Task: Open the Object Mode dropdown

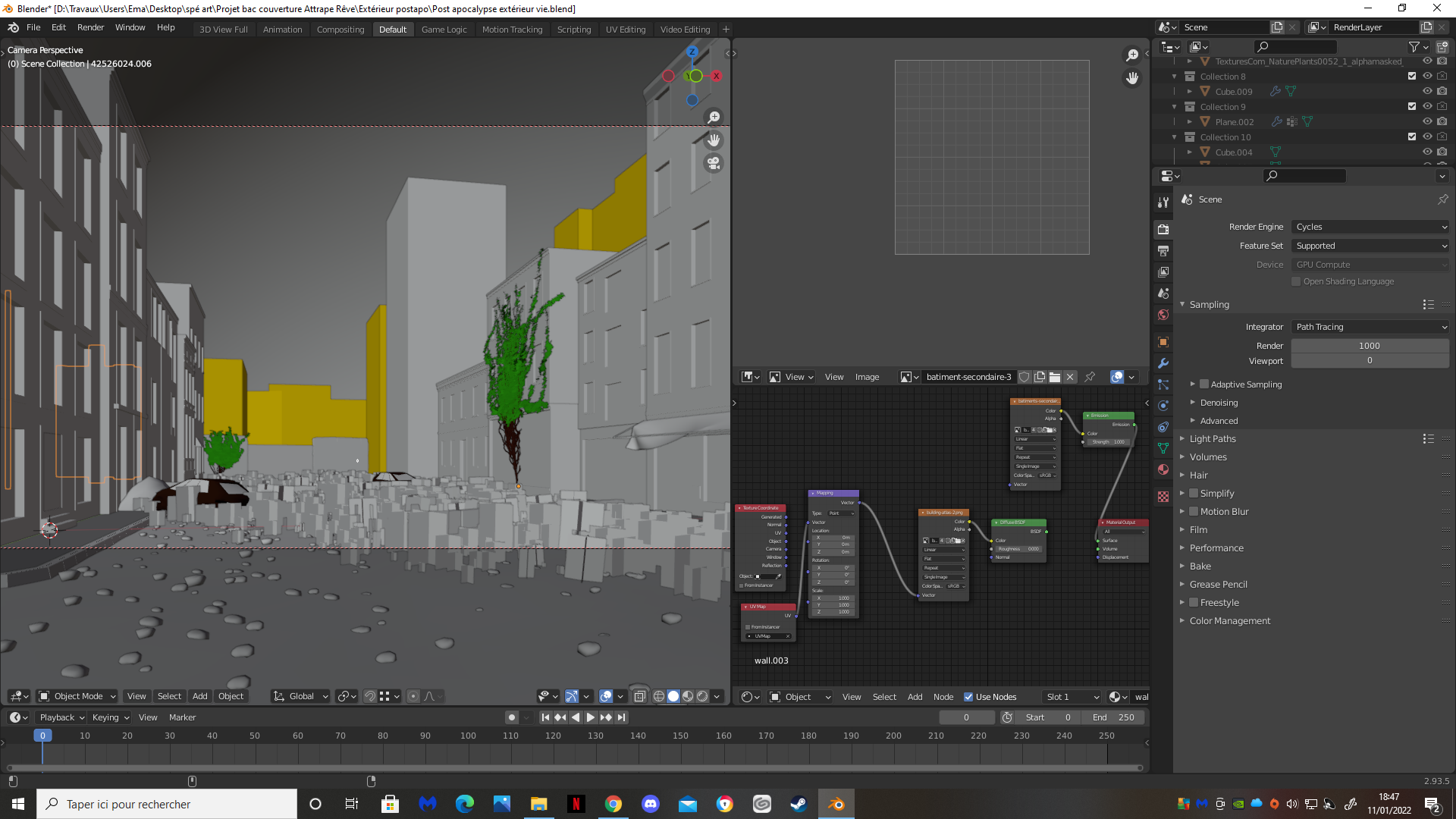Action: (x=77, y=696)
